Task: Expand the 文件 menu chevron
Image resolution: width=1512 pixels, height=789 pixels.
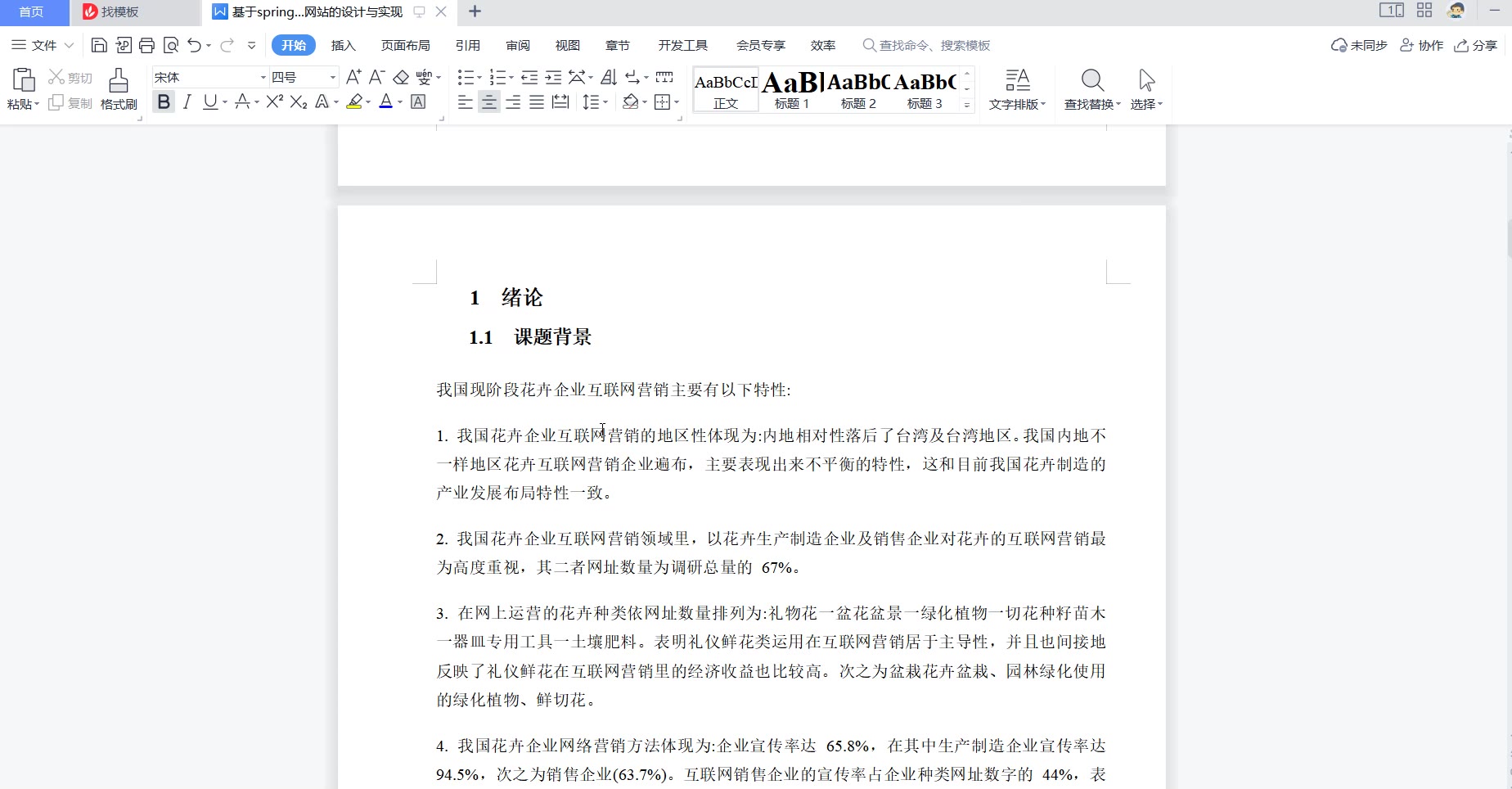Action: 70,45
